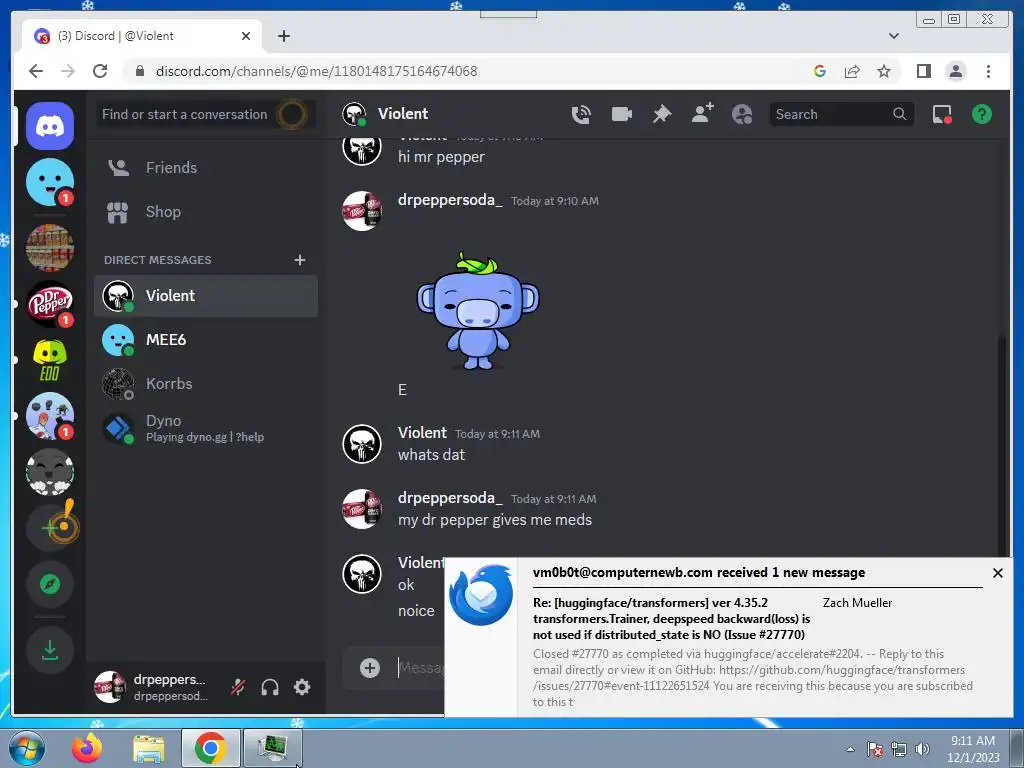Image resolution: width=1024 pixels, height=768 pixels.
Task: Open Friends in the sidebar
Action: [x=206, y=168]
